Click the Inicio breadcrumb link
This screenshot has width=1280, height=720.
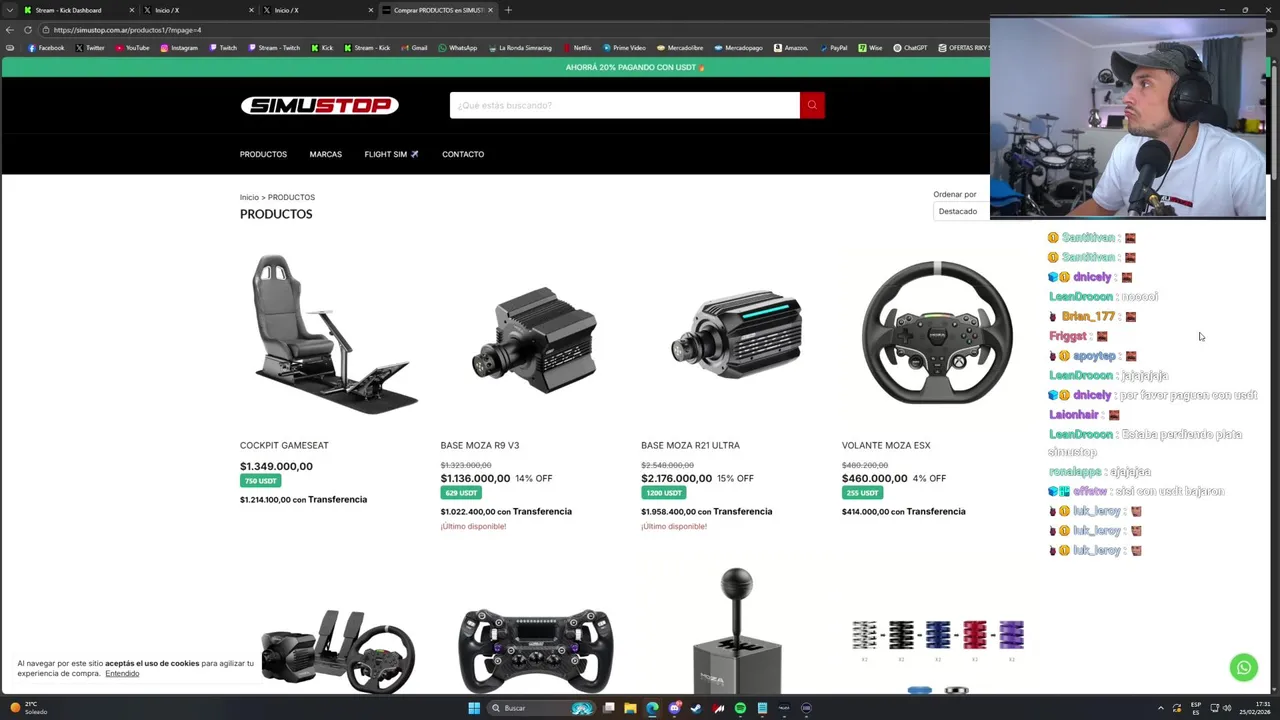(x=249, y=197)
